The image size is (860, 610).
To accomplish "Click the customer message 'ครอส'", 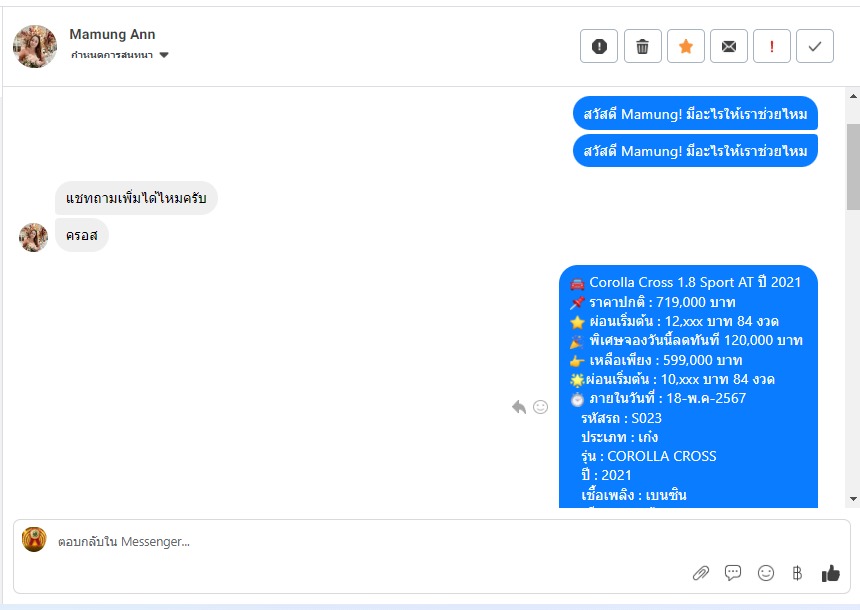I will 82,235.
